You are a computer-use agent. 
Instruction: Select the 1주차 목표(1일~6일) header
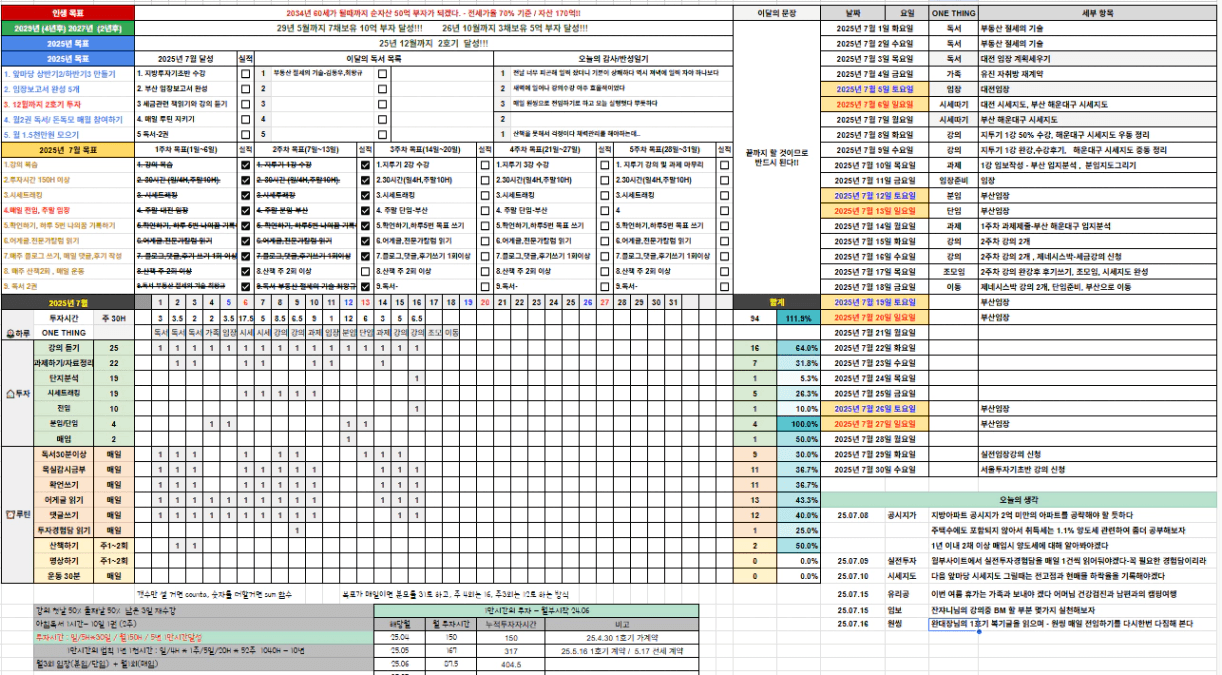[185, 149]
